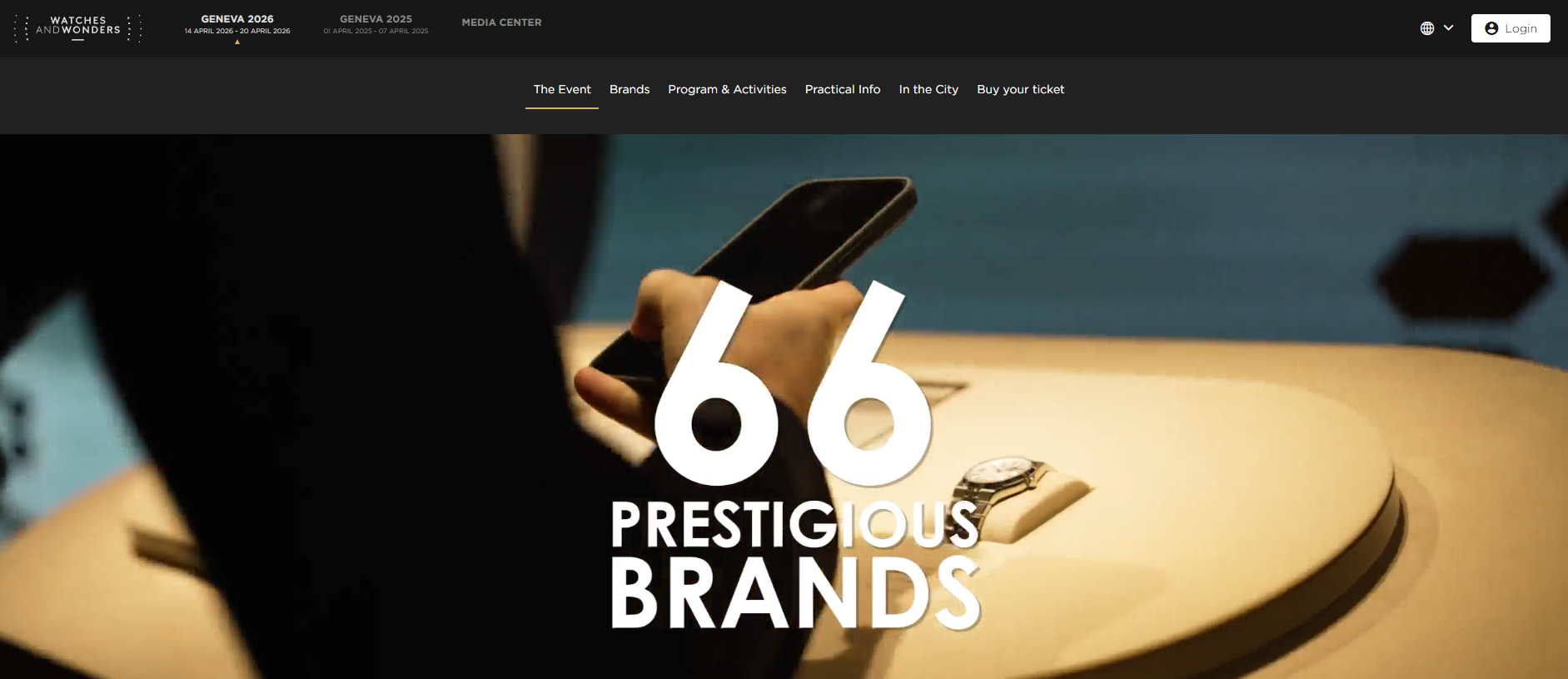Go to Practical Info

point(843,89)
